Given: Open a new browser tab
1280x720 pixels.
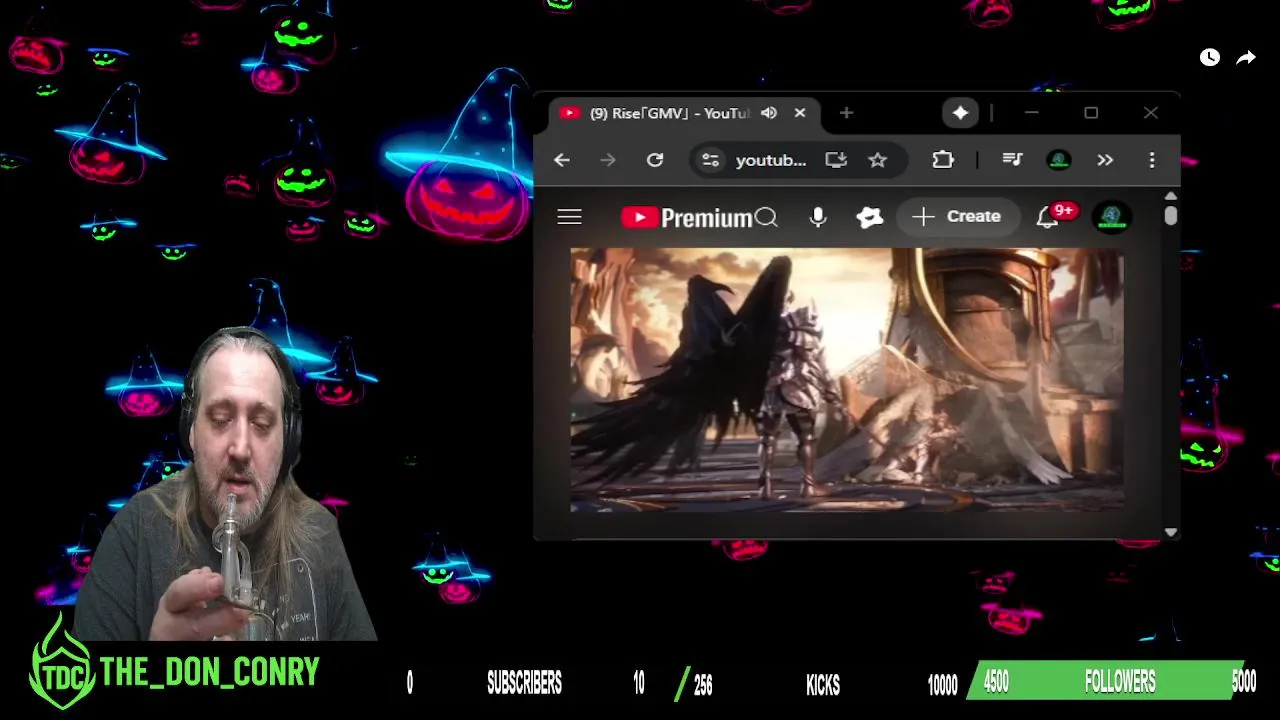Looking at the screenshot, I should click(x=846, y=113).
